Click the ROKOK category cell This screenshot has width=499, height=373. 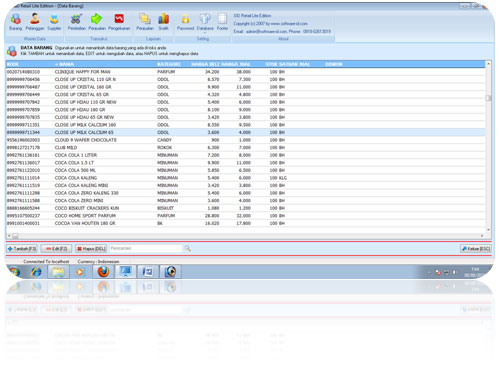(x=164, y=148)
